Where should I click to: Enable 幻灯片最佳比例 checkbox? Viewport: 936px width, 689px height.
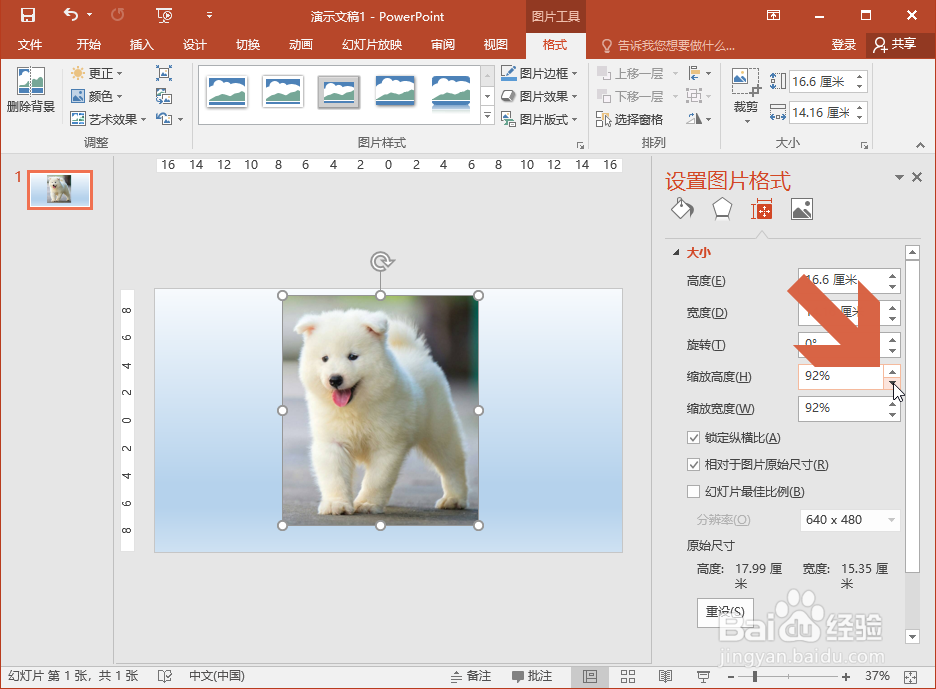[x=694, y=491]
